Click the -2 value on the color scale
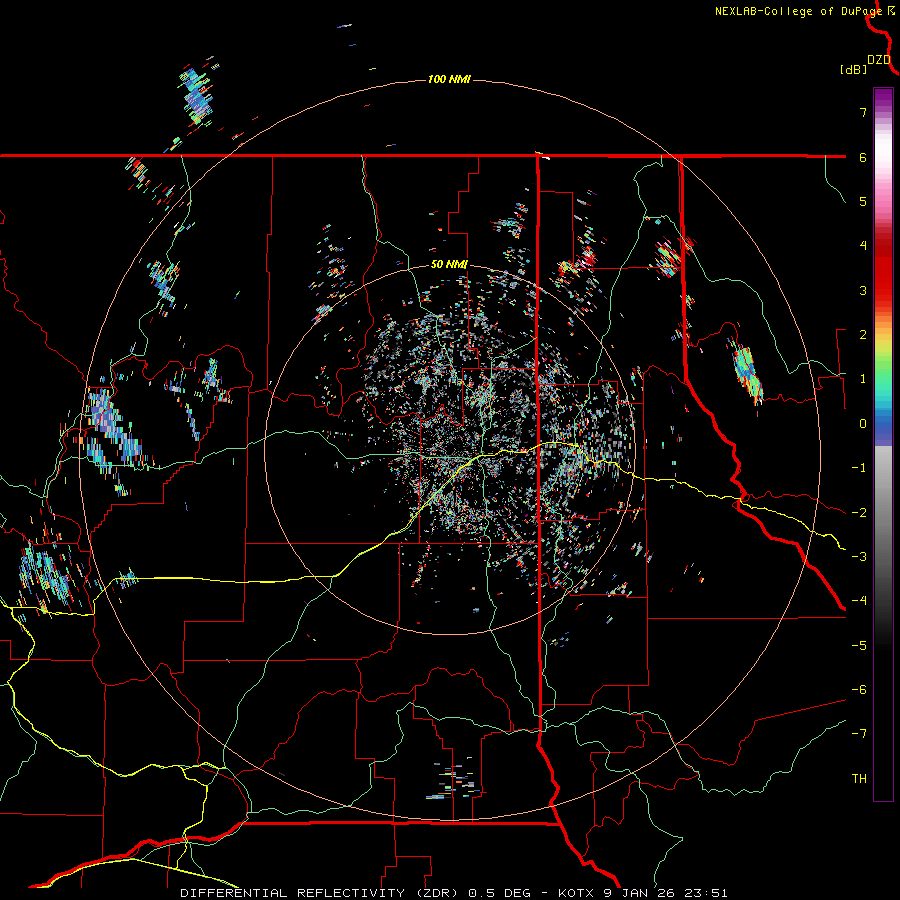Viewport: 900px width, 900px height. 859,513
